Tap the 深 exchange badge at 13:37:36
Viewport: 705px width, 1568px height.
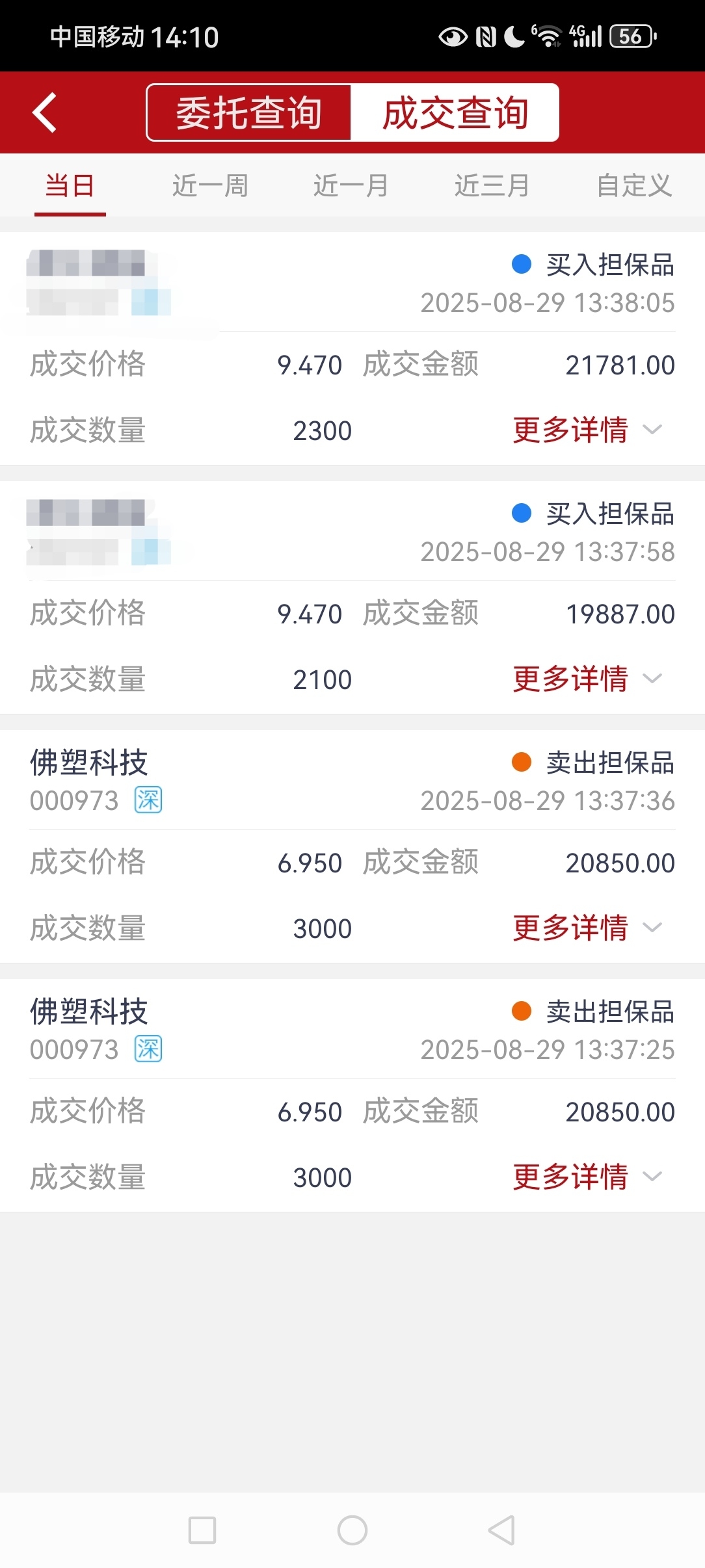coord(148,800)
